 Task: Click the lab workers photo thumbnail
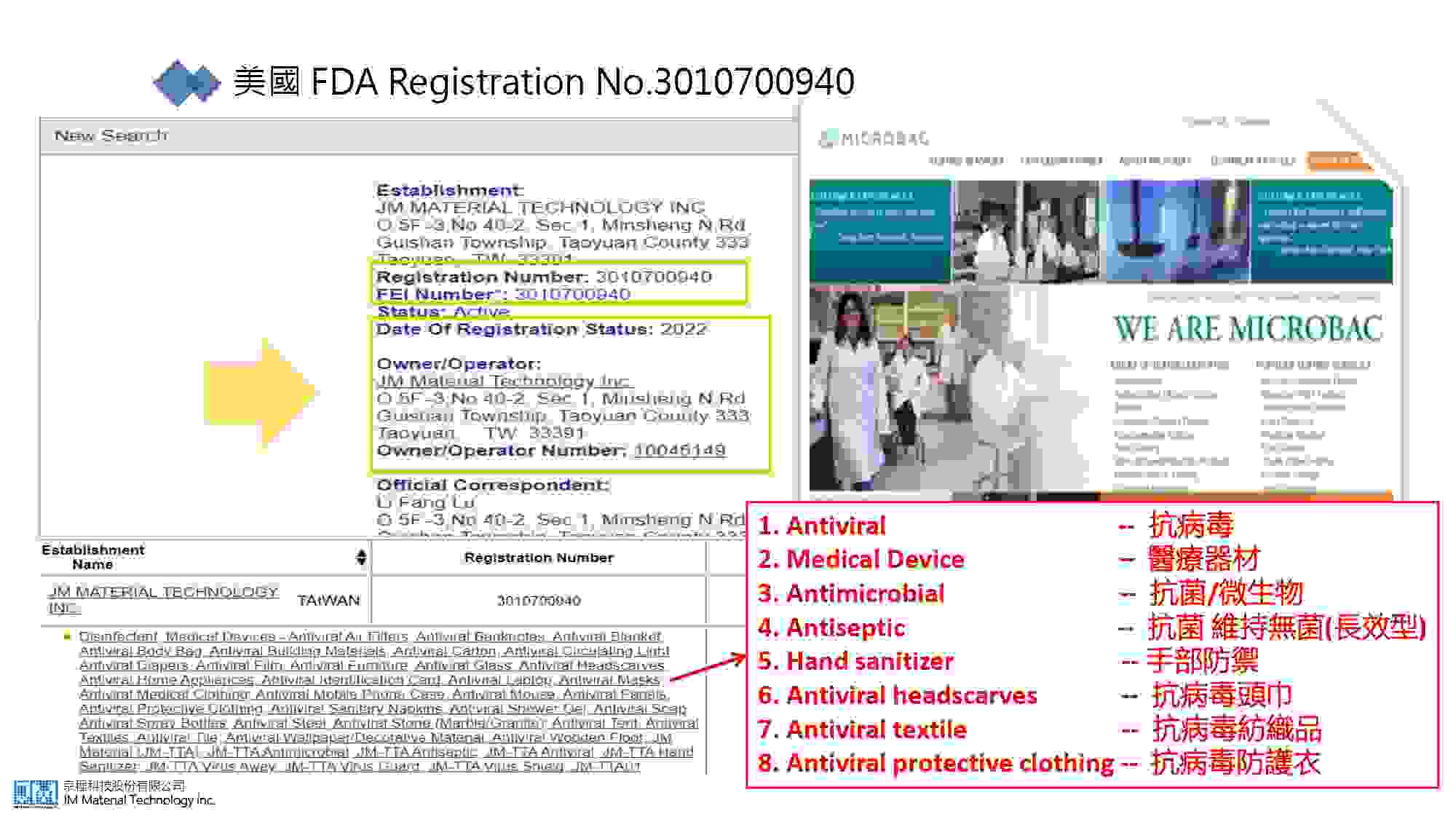coord(1026,230)
